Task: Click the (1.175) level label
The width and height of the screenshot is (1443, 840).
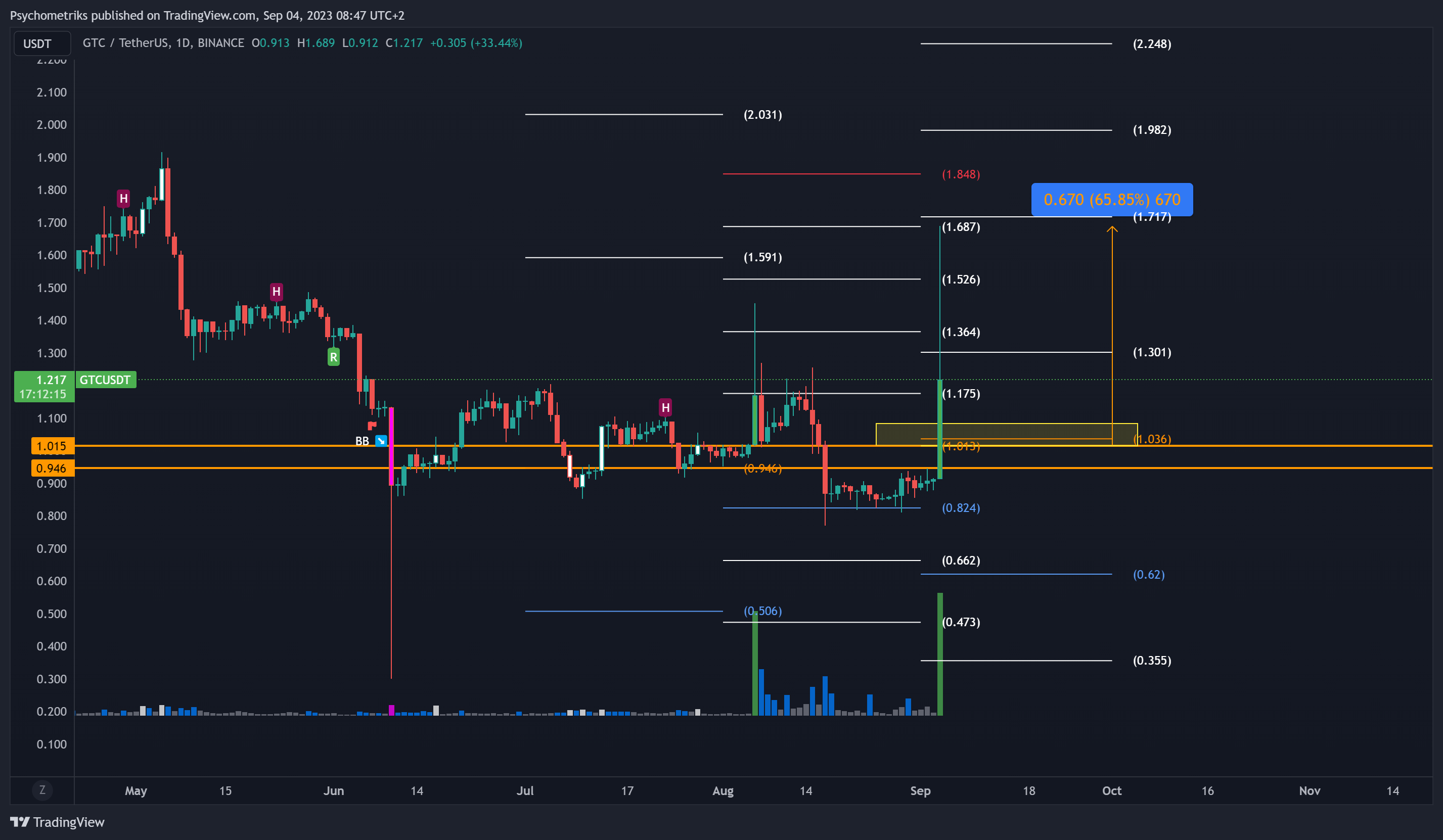Action: coord(961,394)
